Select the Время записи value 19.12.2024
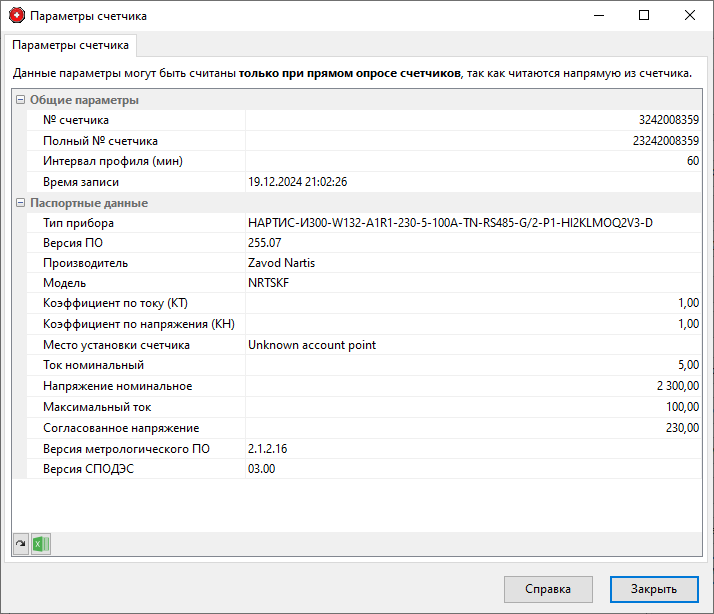 (x=297, y=182)
